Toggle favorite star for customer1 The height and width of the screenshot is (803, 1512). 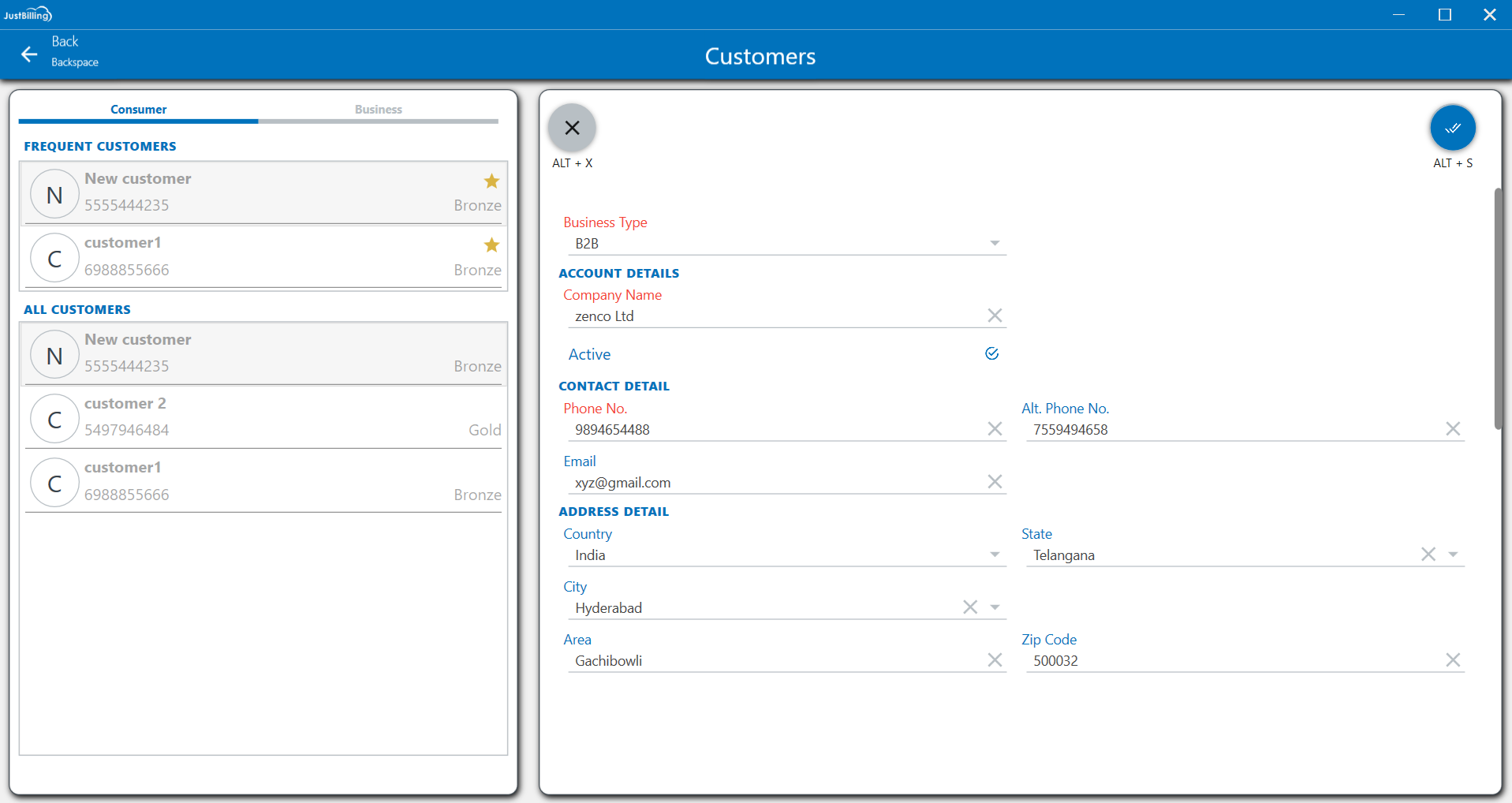[x=491, y=245]
